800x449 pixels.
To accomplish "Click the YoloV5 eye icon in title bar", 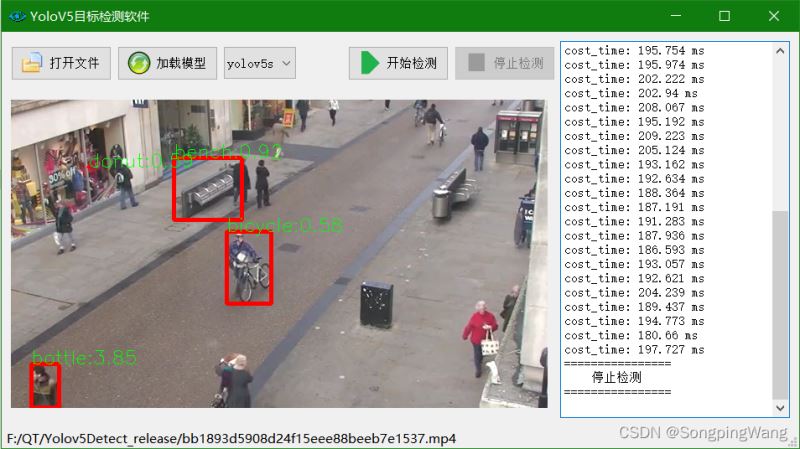I will pyautogui.click(x=16, y=15).
